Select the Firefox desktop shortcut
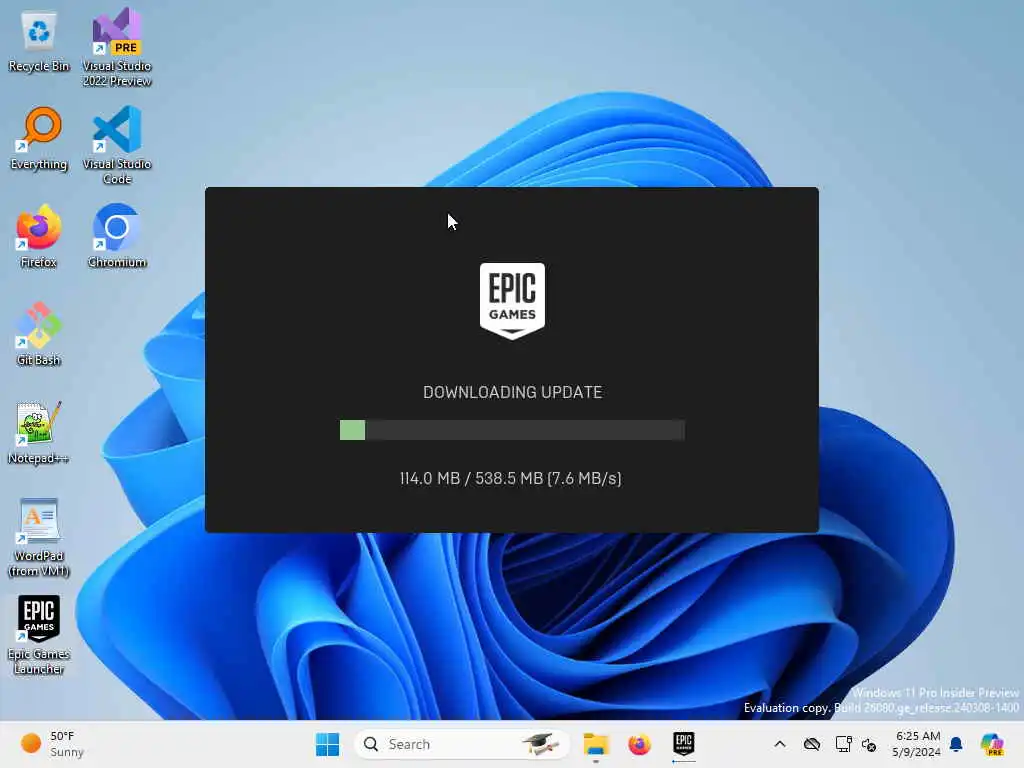1024x768 pixels. coord(39,236)
